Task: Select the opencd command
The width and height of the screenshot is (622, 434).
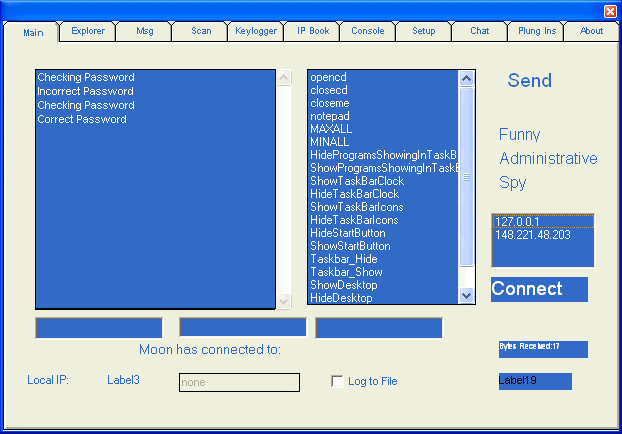Action: pyautogui.click(x=328, y=77)
